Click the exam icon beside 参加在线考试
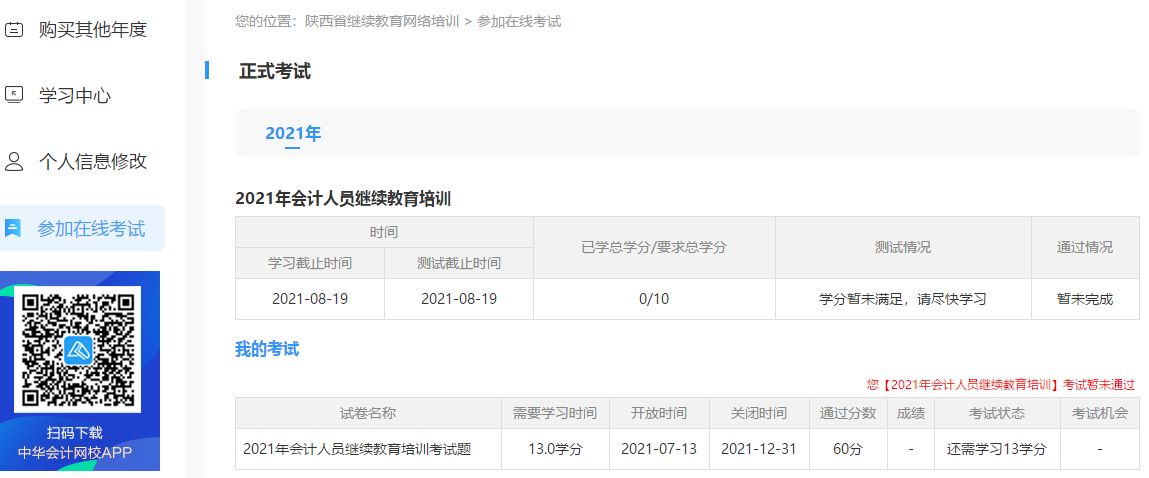This screenshot has height=478, width=1149. [13, 228]
